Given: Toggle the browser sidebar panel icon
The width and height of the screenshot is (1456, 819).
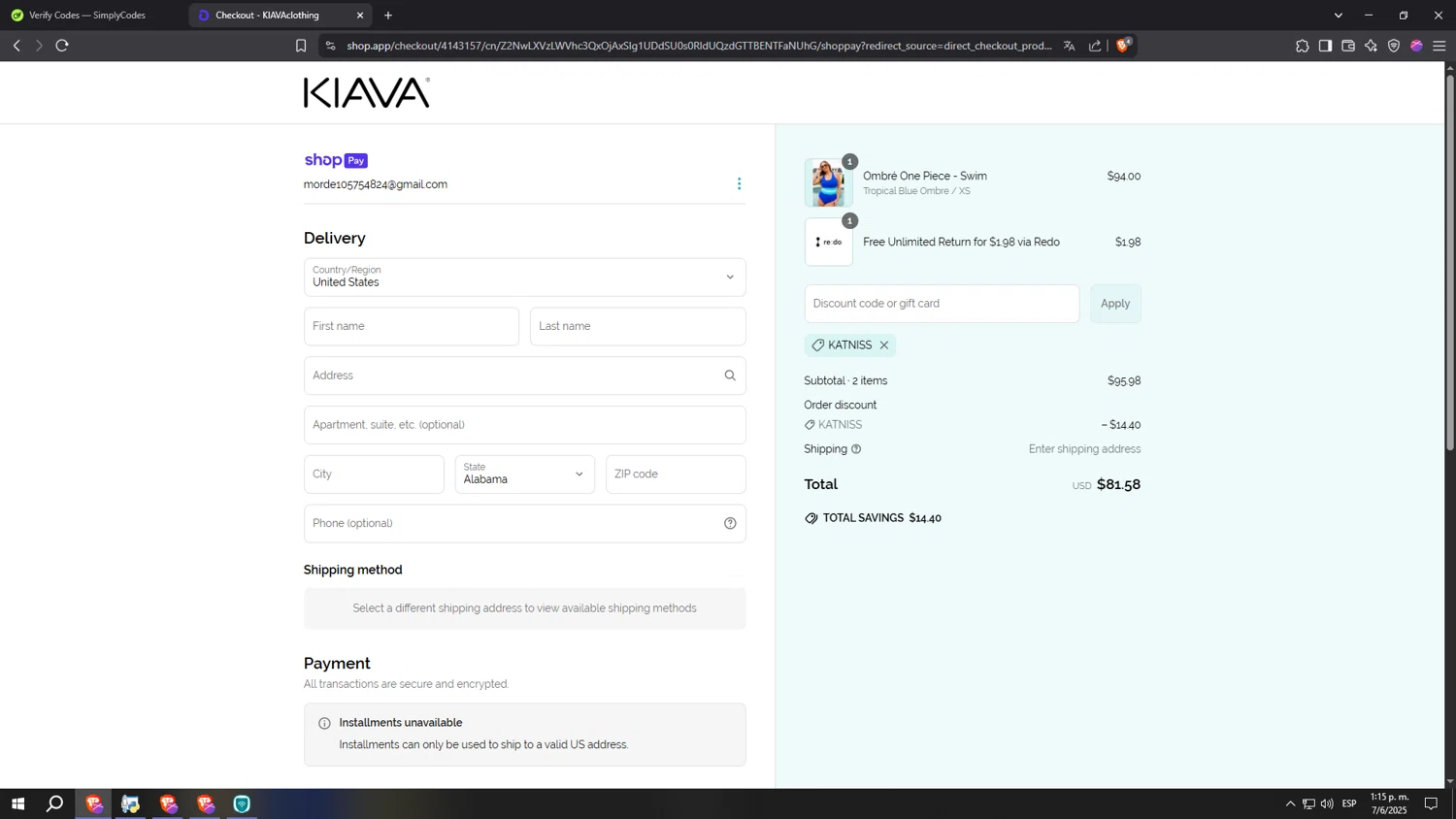Looking at the screenshot, I should tap(1325, 46).
